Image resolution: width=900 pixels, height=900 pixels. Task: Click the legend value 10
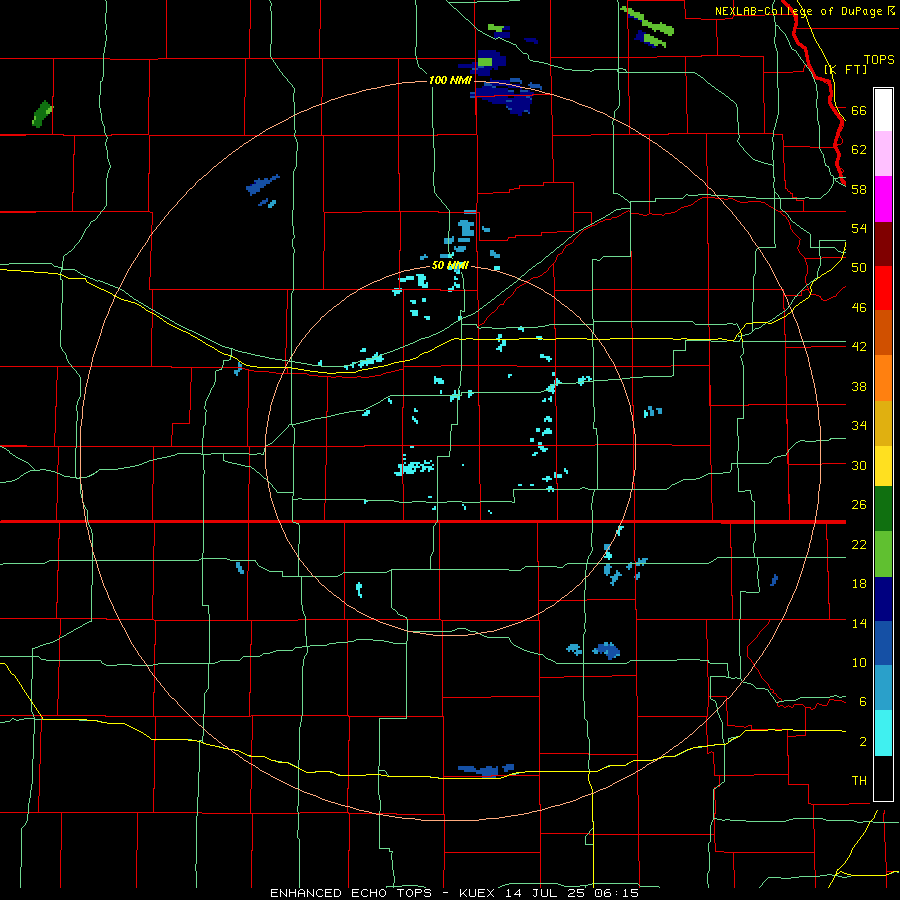point(859,663)
